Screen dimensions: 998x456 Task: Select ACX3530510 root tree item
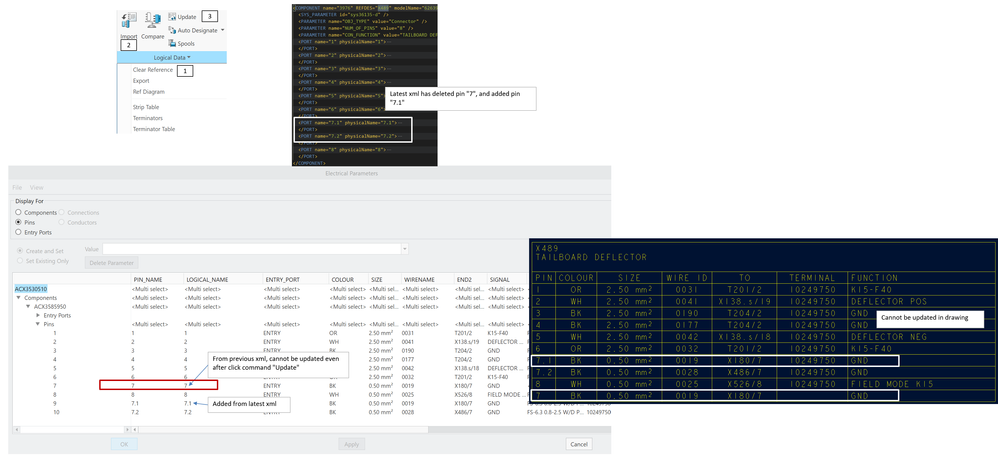pyautogui.click(x=32, y=289)
